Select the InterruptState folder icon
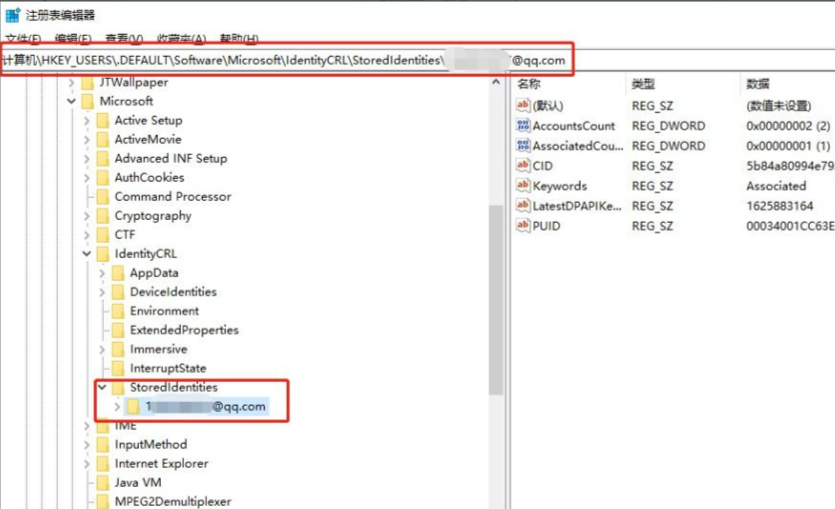835x509 pixels. [x=118, y=368]
